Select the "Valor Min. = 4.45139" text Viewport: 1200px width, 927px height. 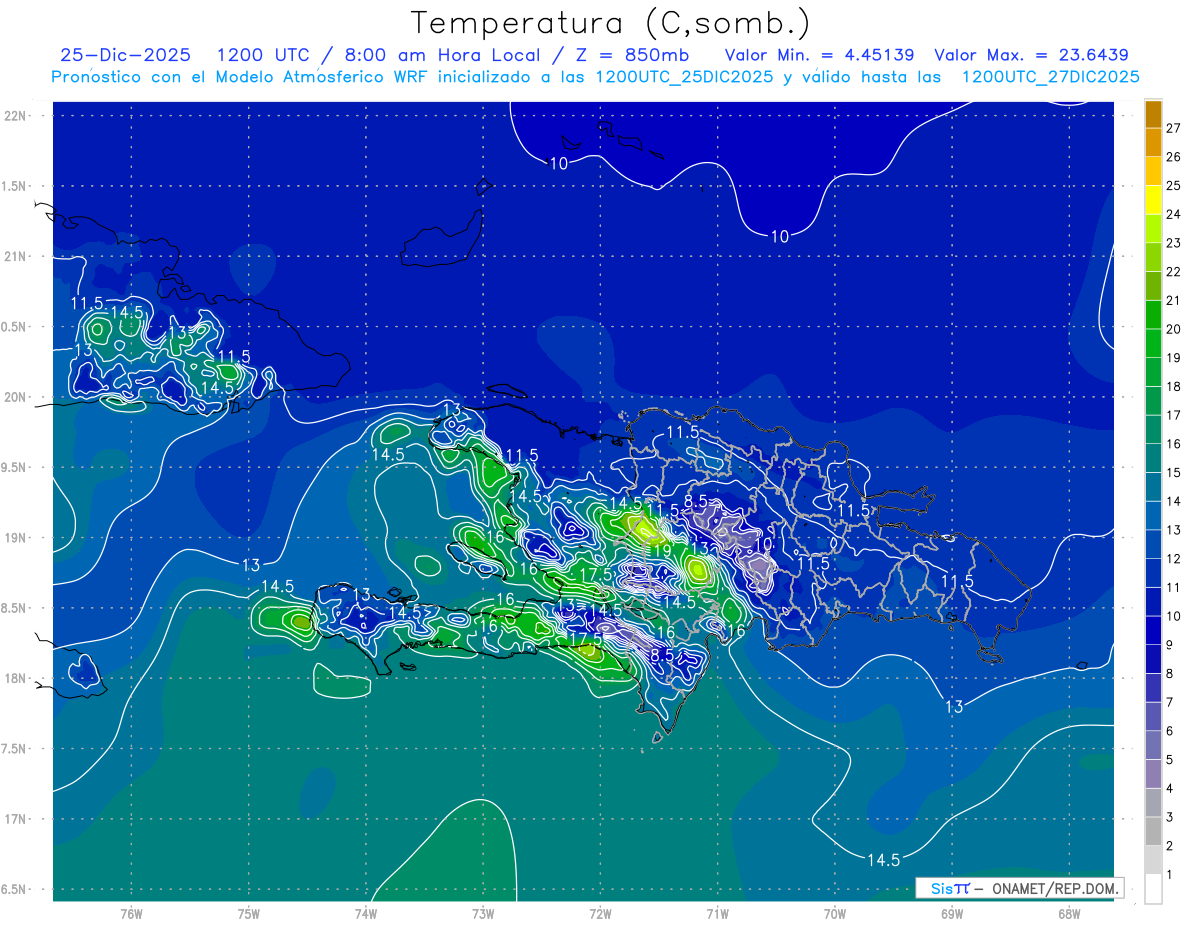[x=819, y=55]
